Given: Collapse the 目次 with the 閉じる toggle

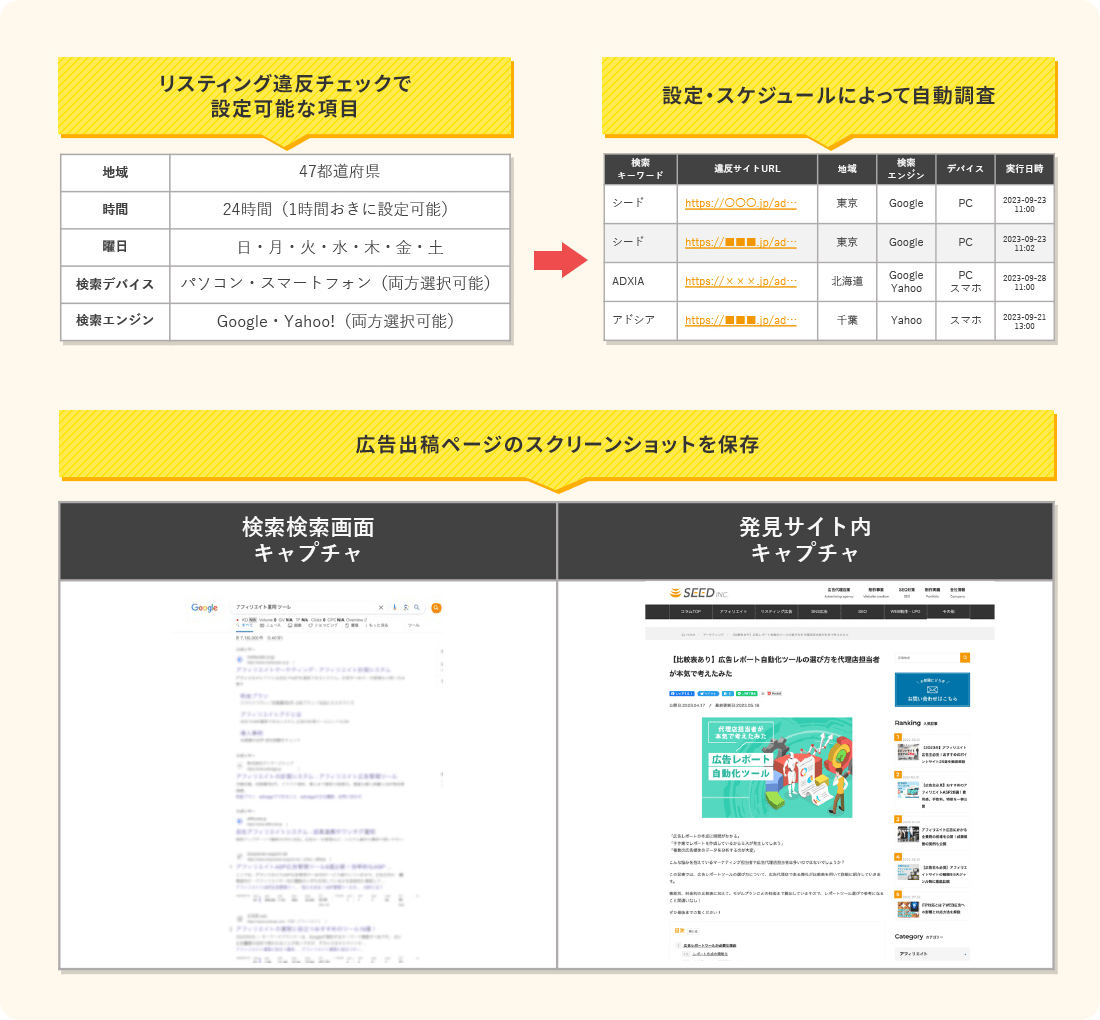Looking at the screenshot, I should point(693,930).
